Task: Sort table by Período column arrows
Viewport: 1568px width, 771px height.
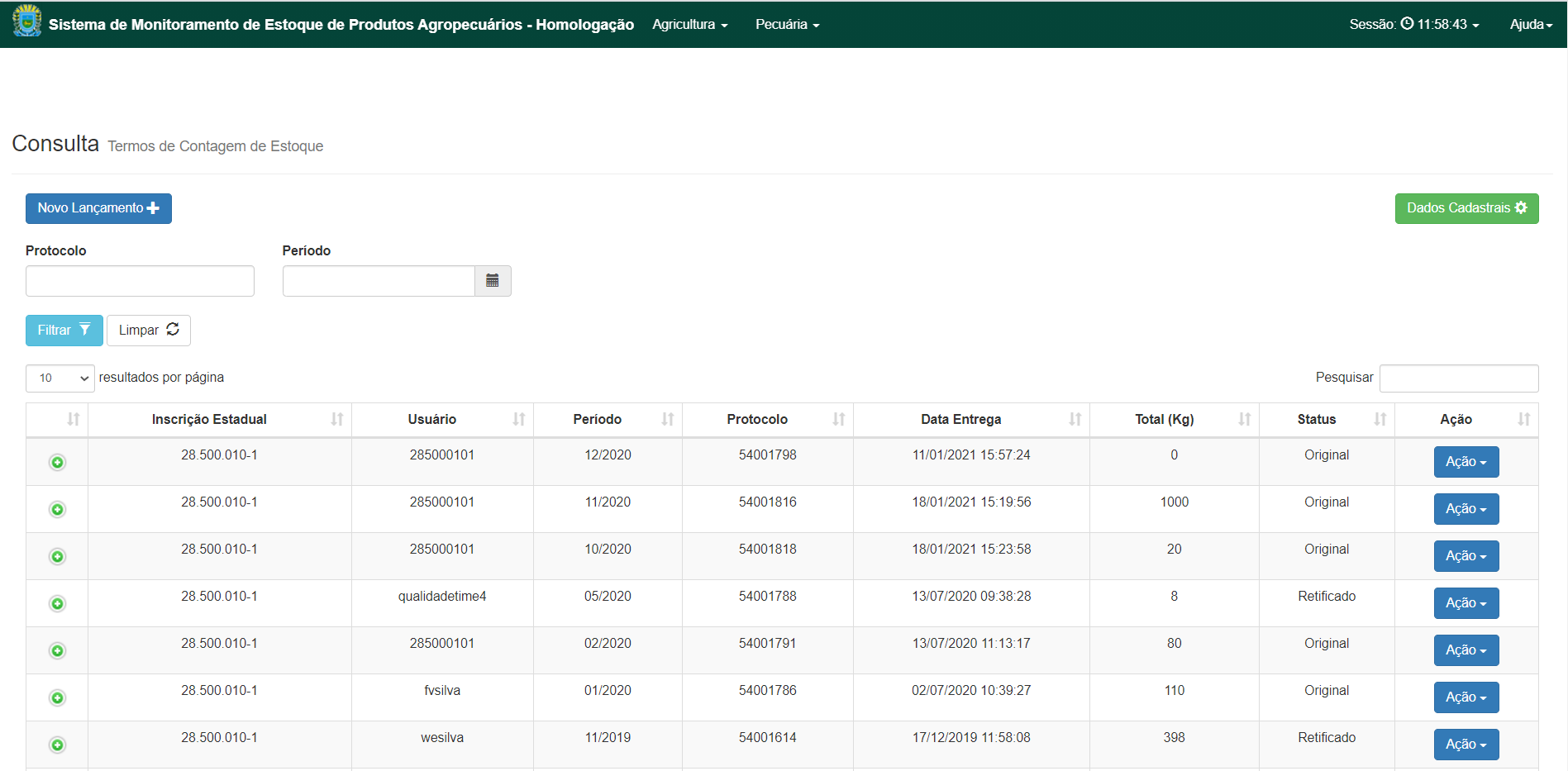Action: click(668, 419)
